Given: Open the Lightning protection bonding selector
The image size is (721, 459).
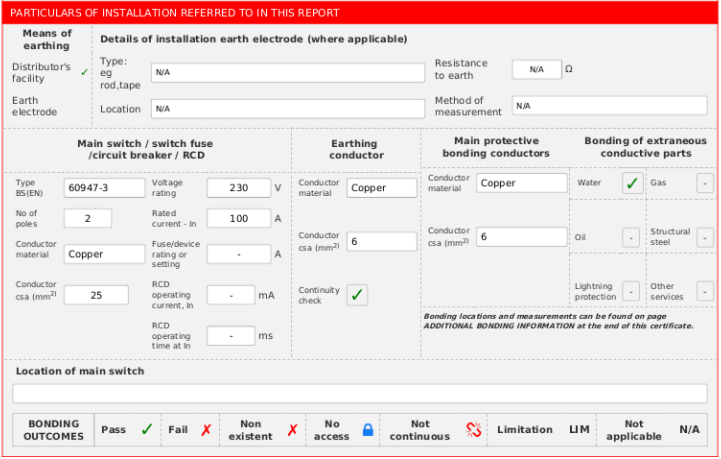Looking at the screenshot, I should click(x=632, y=291).
